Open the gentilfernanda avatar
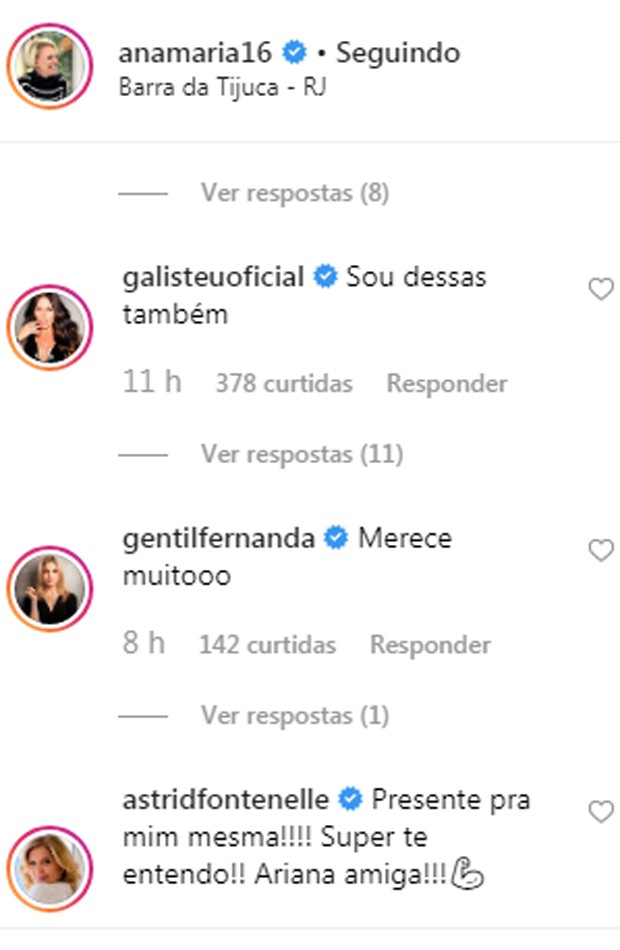The height and width of the screenshot is (950, 620). click(50, 588)
